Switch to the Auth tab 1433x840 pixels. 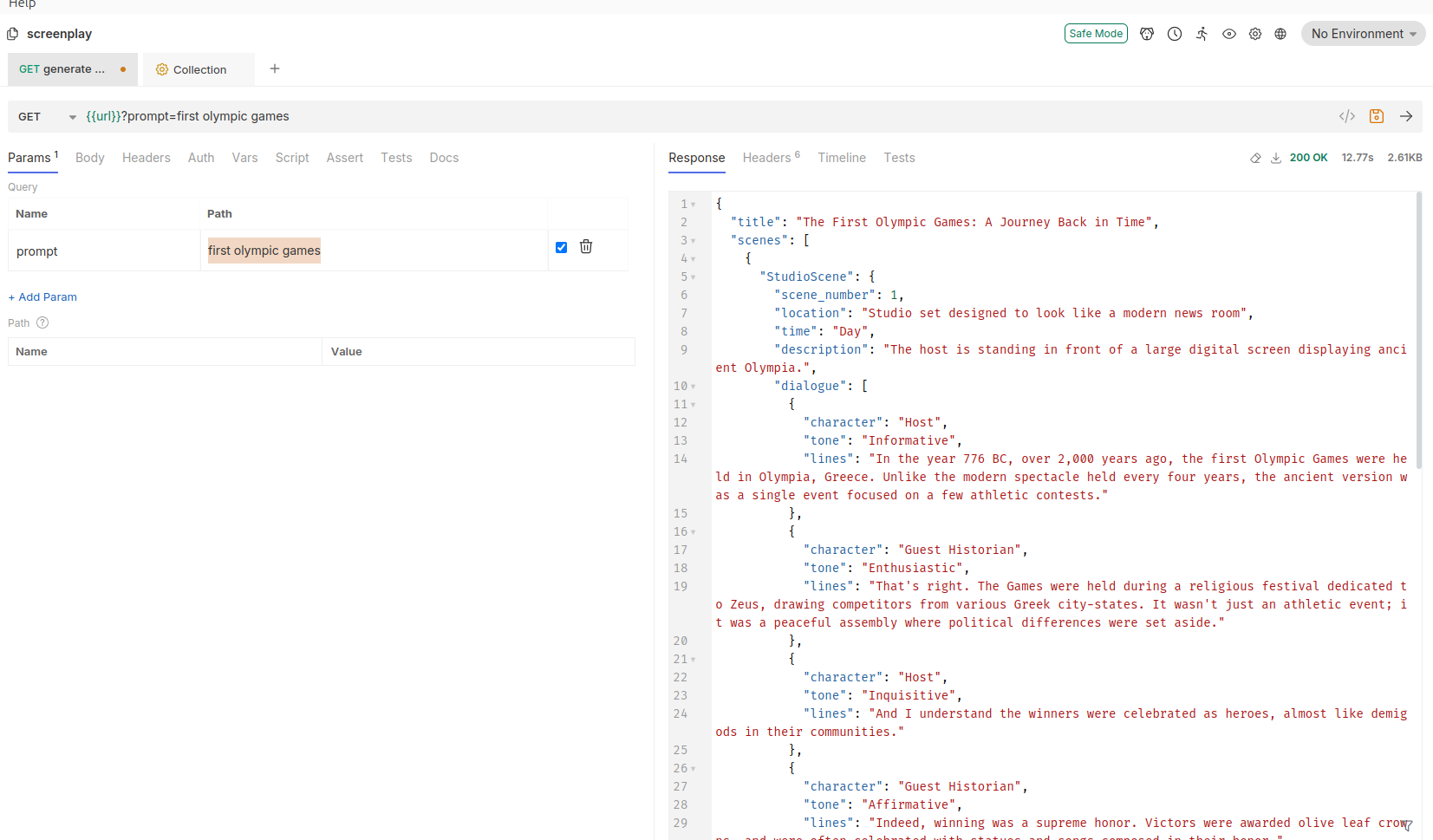(x=201, y=158)
